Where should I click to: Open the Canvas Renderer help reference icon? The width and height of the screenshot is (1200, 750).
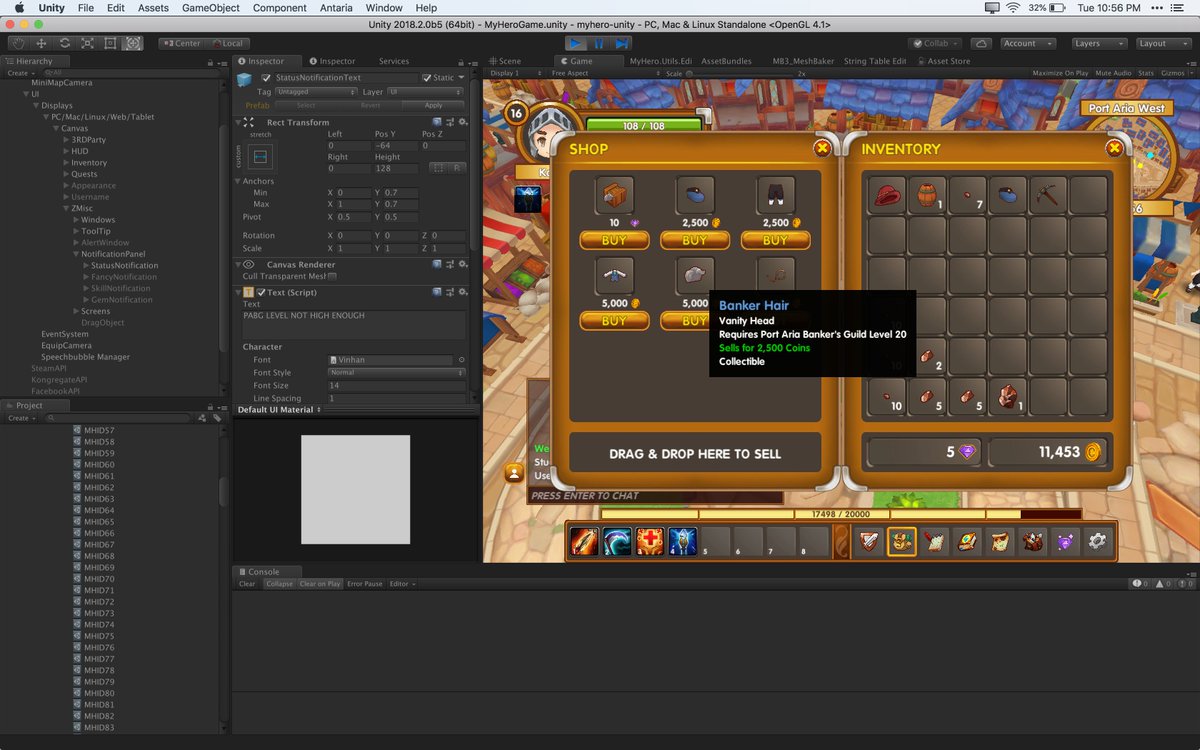tap(437, 264)
